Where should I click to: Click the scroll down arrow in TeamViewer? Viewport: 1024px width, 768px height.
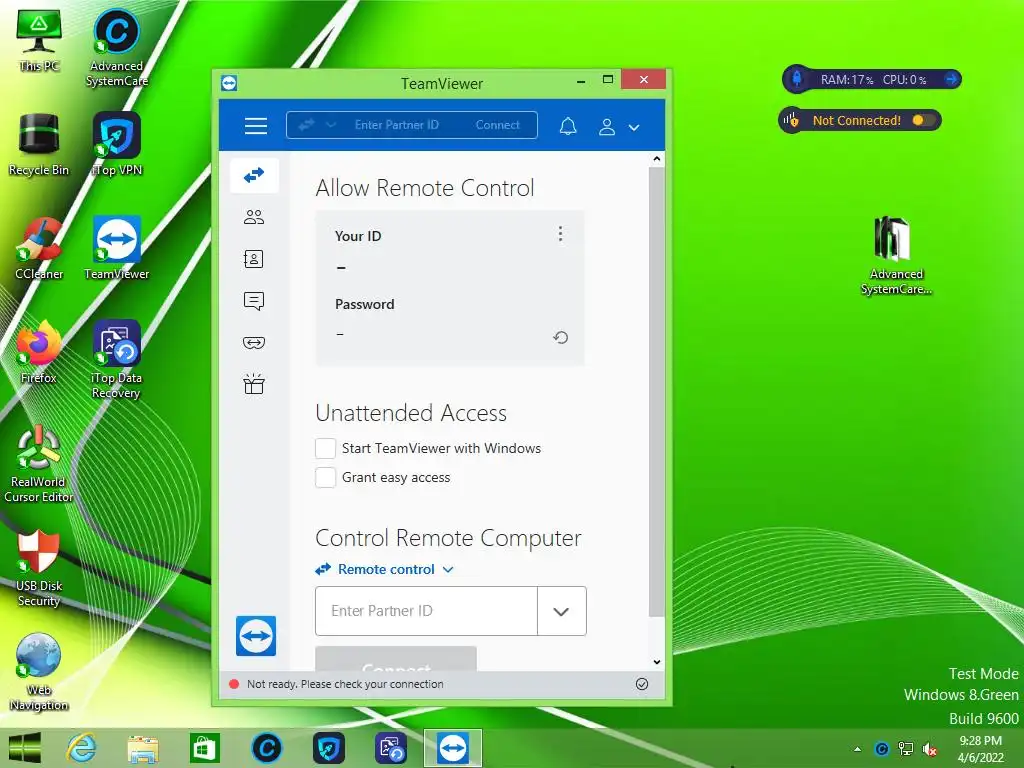pyautogui.click(x=657, y=662)
